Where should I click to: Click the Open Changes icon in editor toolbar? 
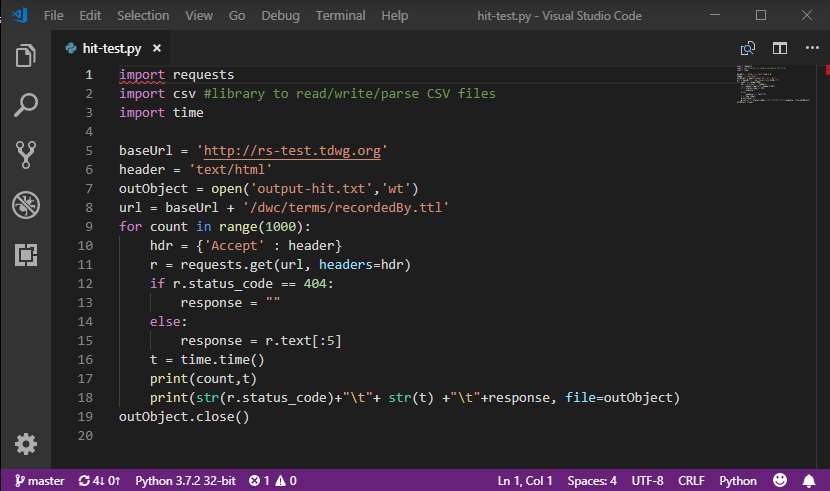747,48
